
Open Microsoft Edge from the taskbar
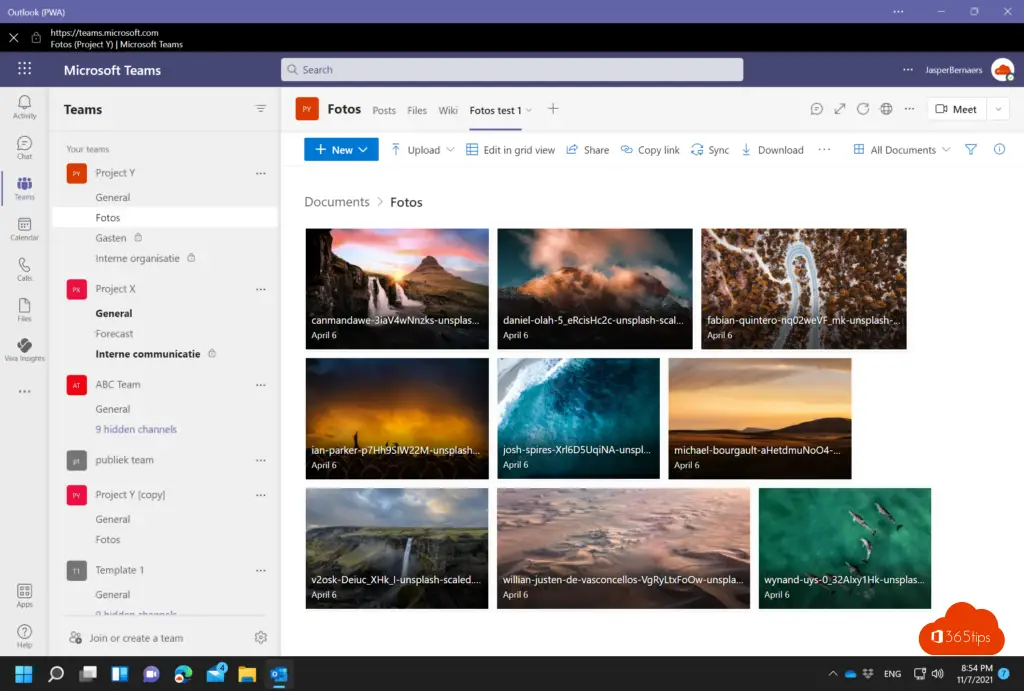coord(182,673)
